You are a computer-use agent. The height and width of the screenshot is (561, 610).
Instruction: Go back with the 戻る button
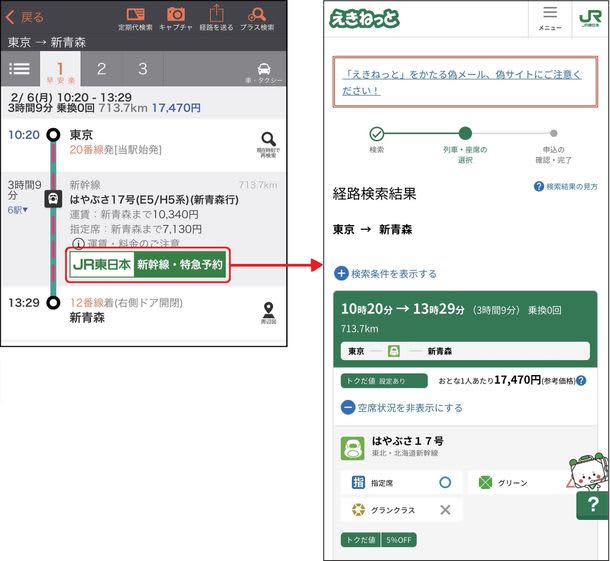25,17
